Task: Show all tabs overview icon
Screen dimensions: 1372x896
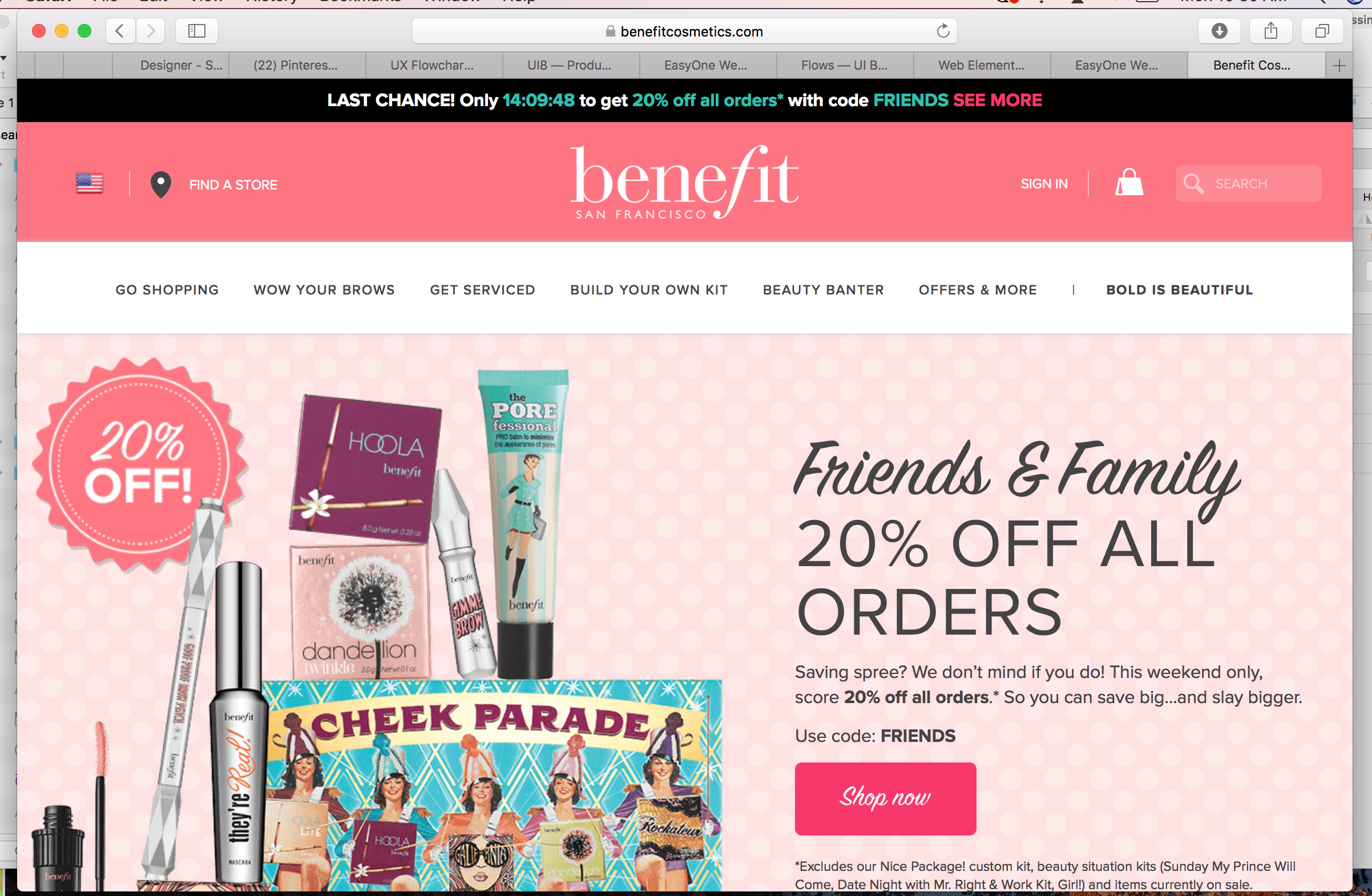Action: [x=1322, y=31]
